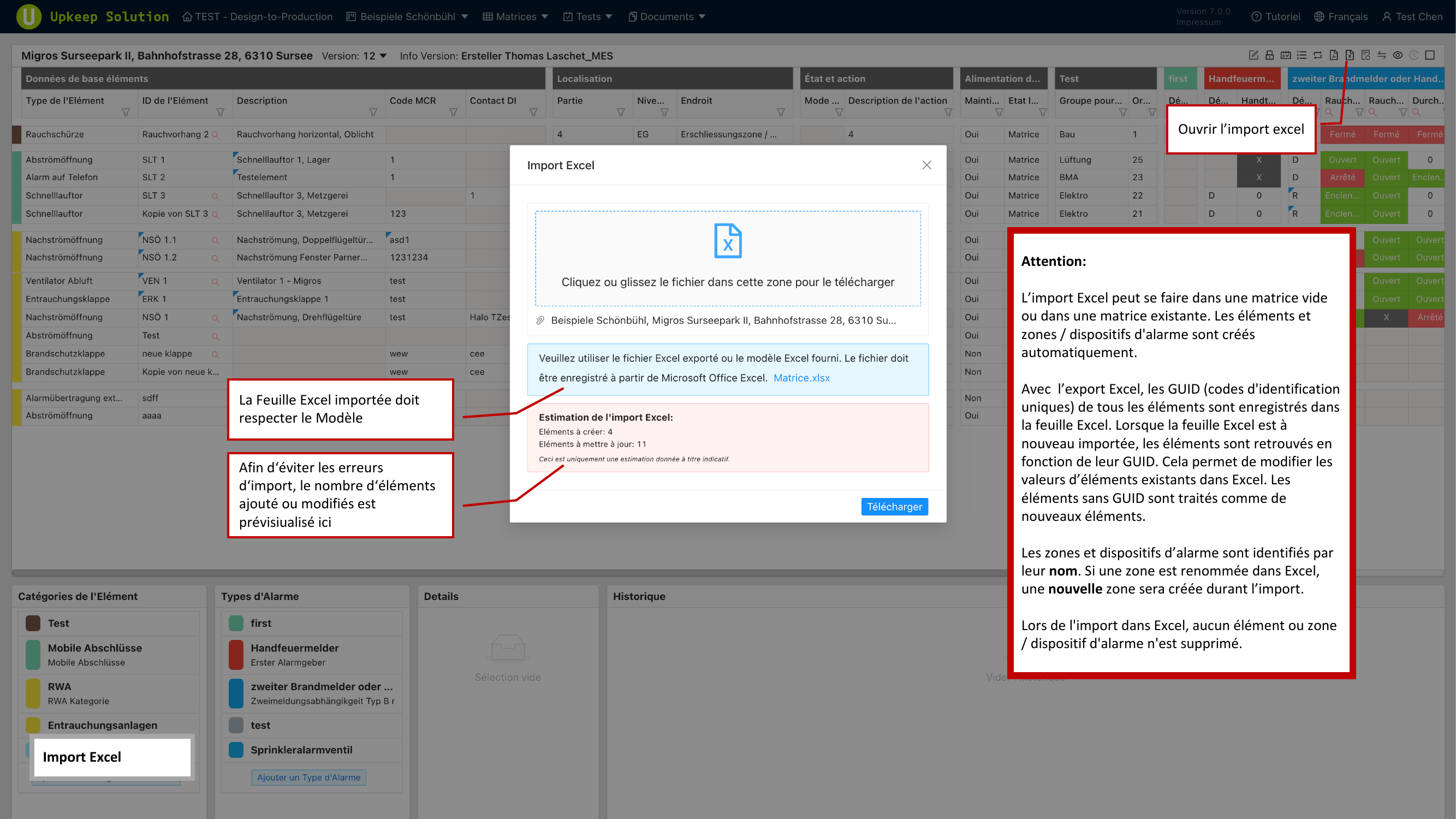Click Excel file upload icon in dialog
Image resolution: width=1456 pixels, height=819 pixels.
[x=727, y=241]
